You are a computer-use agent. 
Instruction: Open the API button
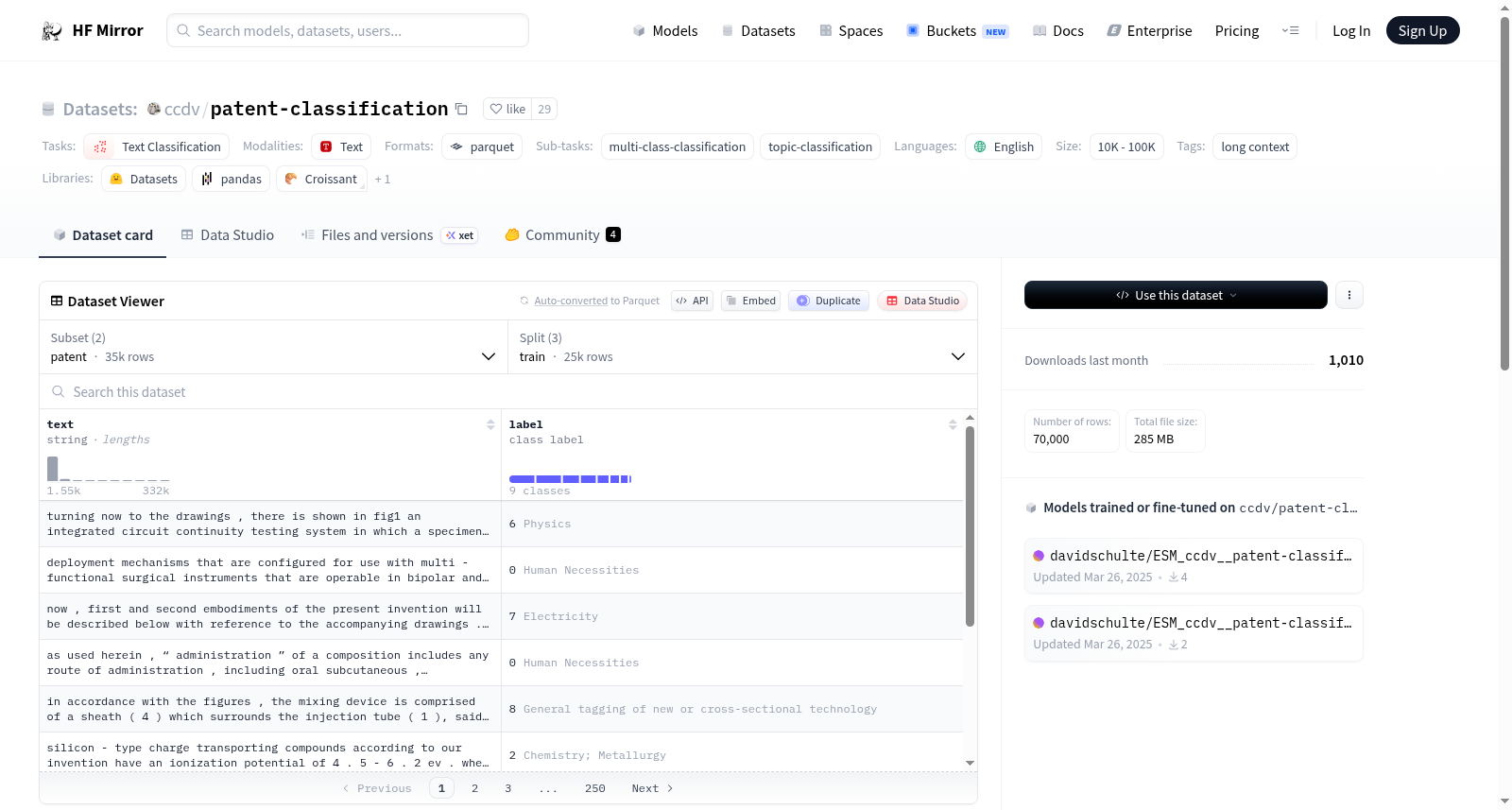(x=692, y=301)
